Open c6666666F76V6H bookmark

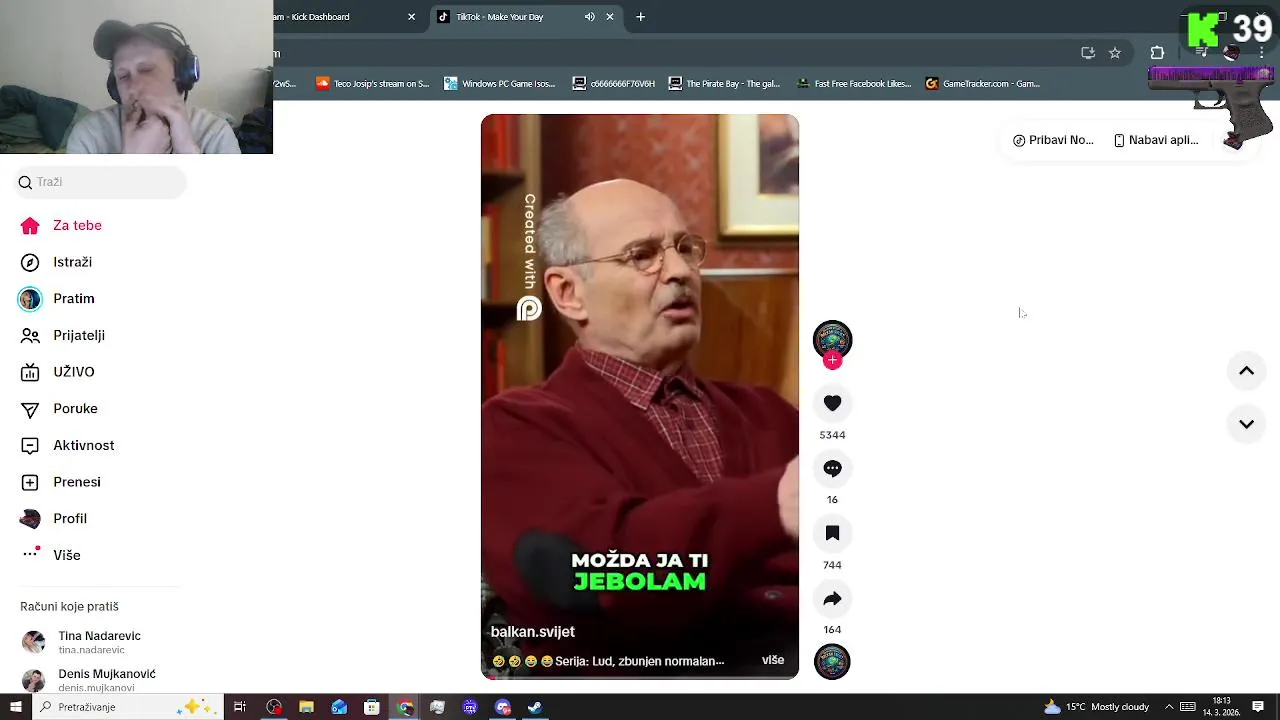pyautogui.click(x=614, y=84)
